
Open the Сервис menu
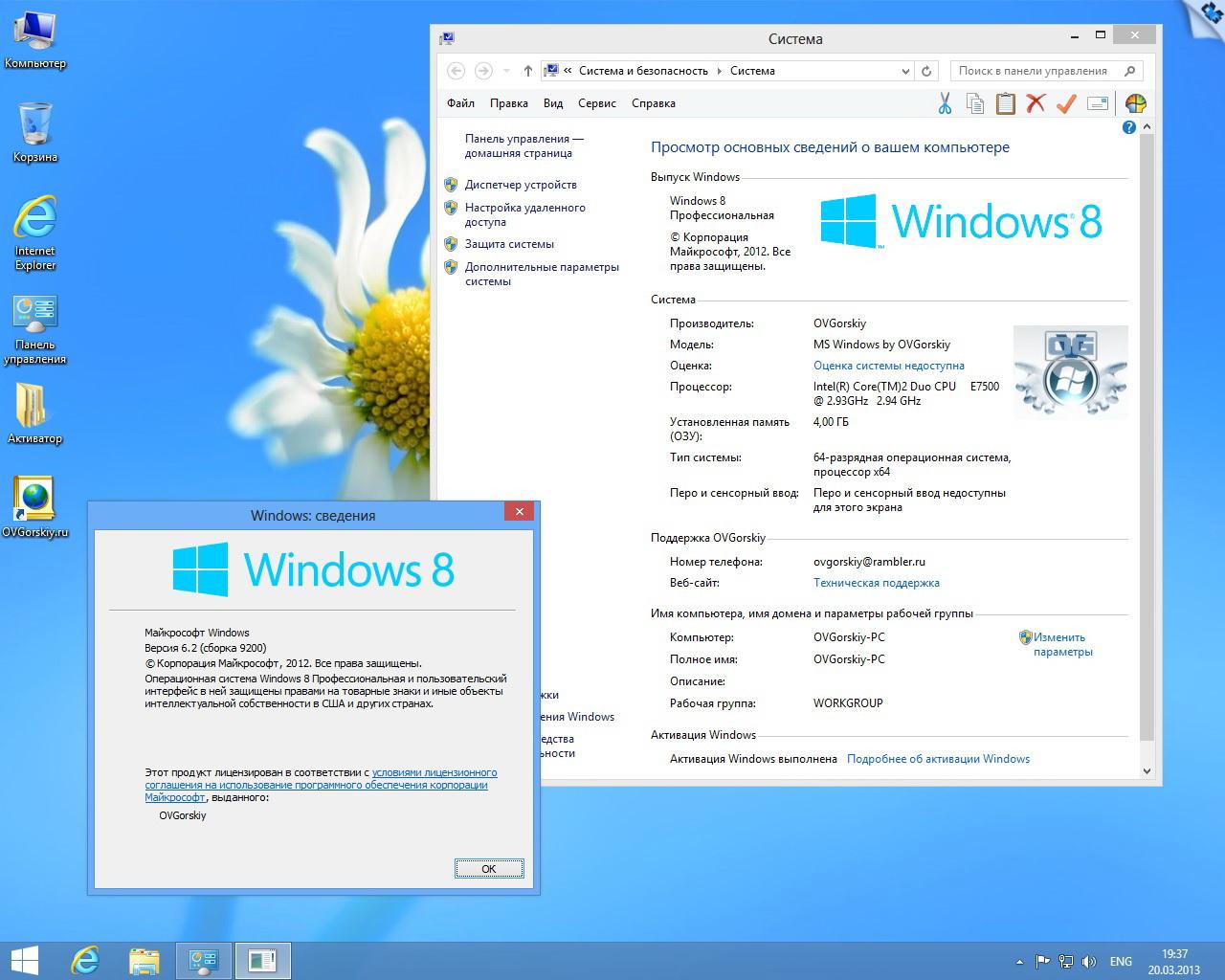[x=597, y=103]
